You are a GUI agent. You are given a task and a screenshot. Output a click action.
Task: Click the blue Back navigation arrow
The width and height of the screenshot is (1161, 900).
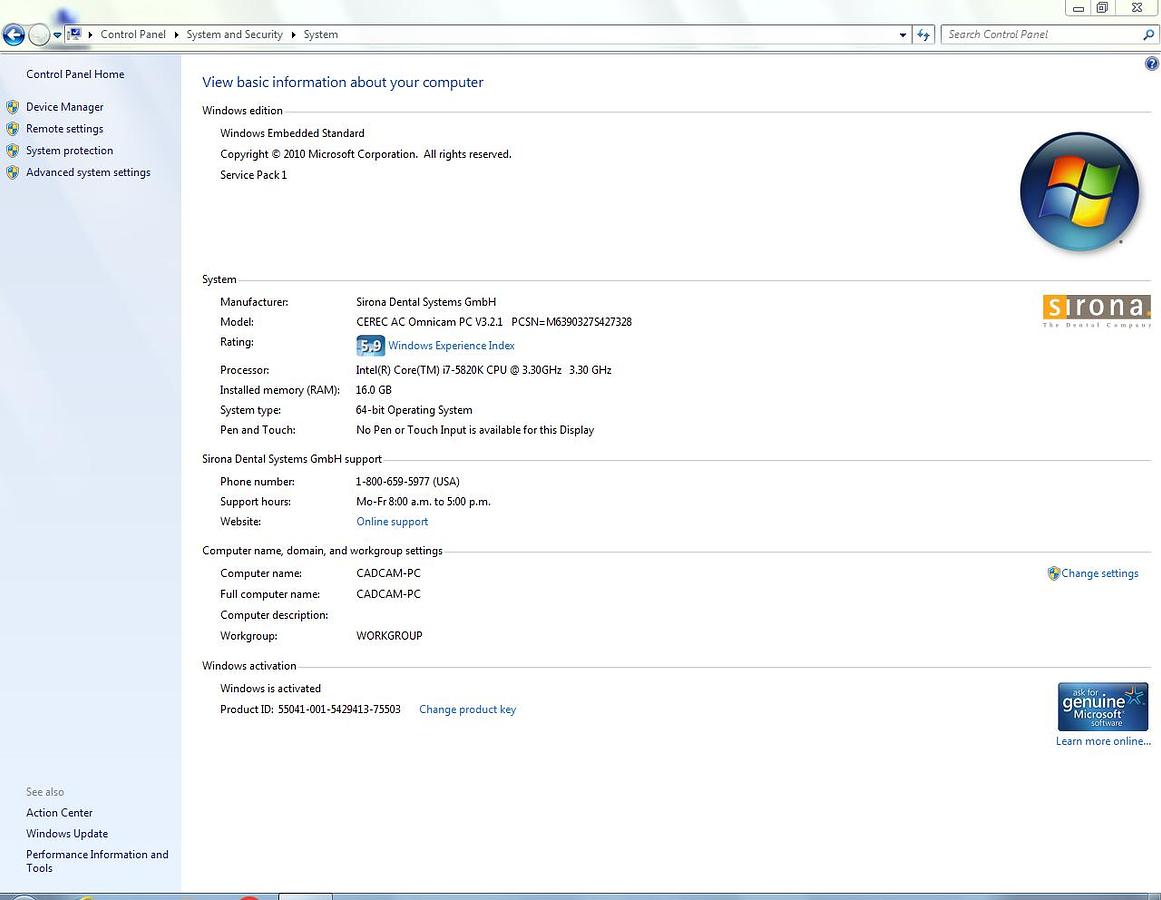(x=13, y=35)
